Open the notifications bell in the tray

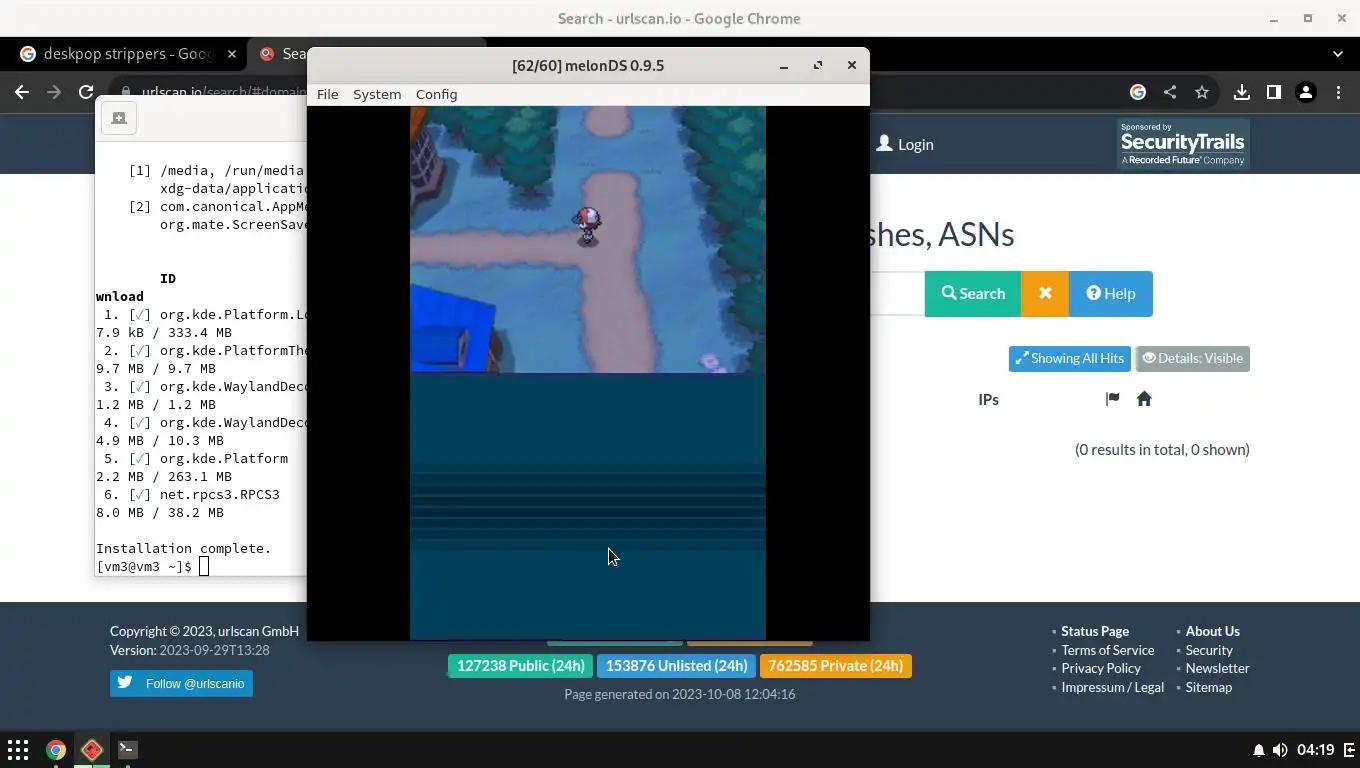tap(1258, 750)
